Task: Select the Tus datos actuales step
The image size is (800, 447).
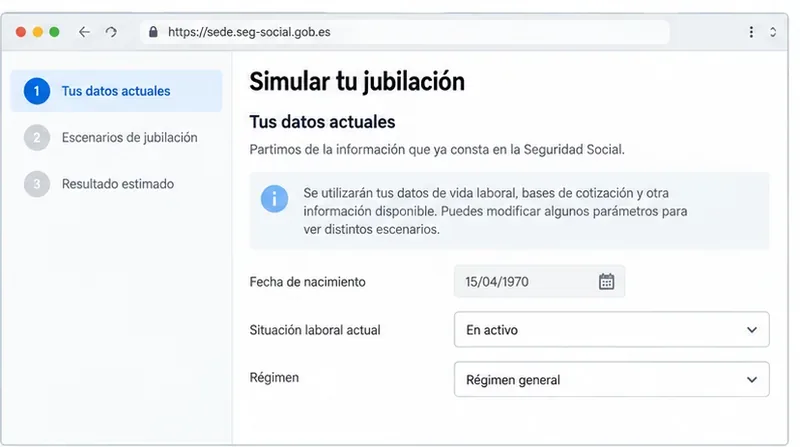Action: pos(116,91)
